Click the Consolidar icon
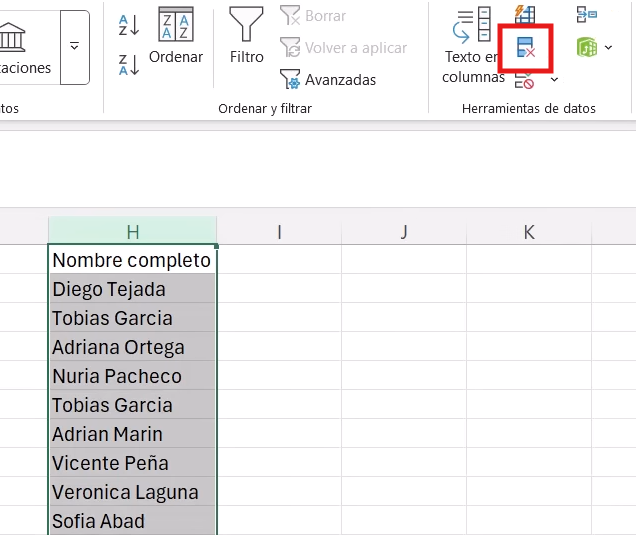 click(x=587, y=15)
